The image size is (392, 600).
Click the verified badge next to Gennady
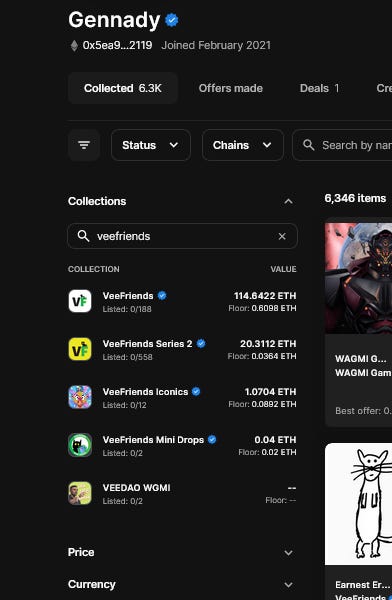tap(172, 20)
